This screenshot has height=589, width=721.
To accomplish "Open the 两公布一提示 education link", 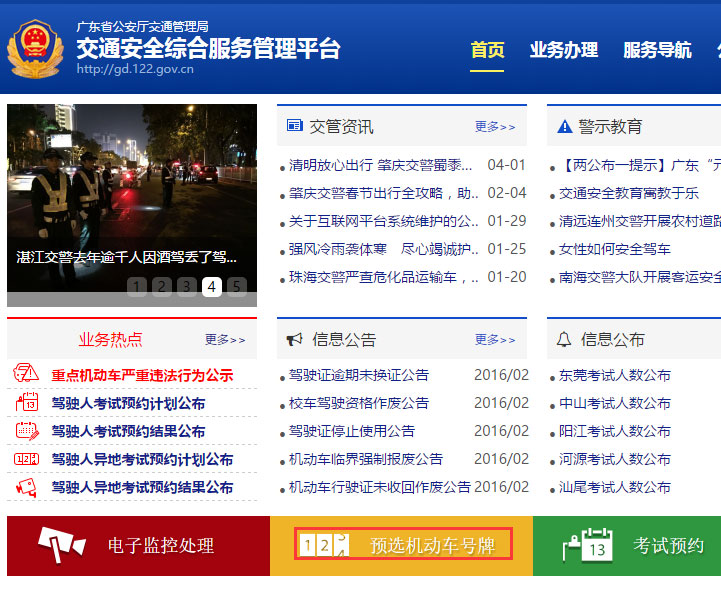I will (640, 165).
